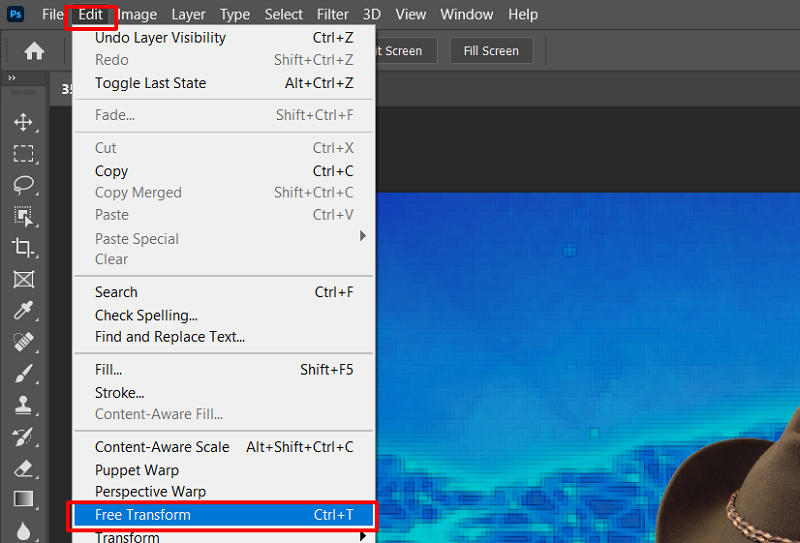Select the Move tool

23,122
